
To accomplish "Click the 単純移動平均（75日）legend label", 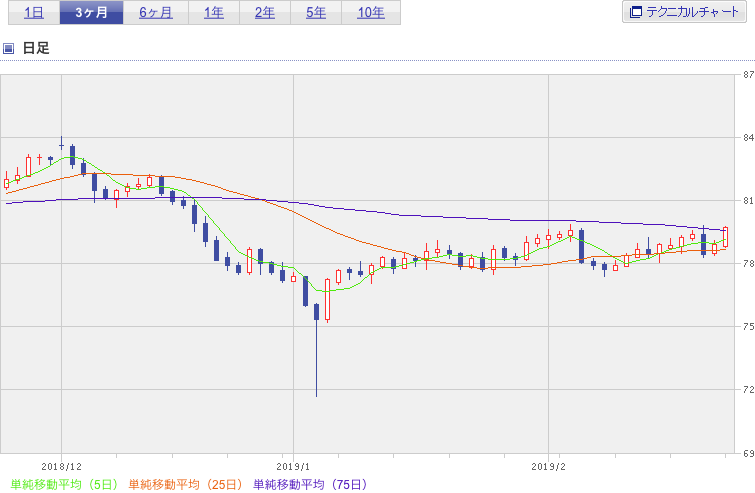I will click(x=311, y=484).
